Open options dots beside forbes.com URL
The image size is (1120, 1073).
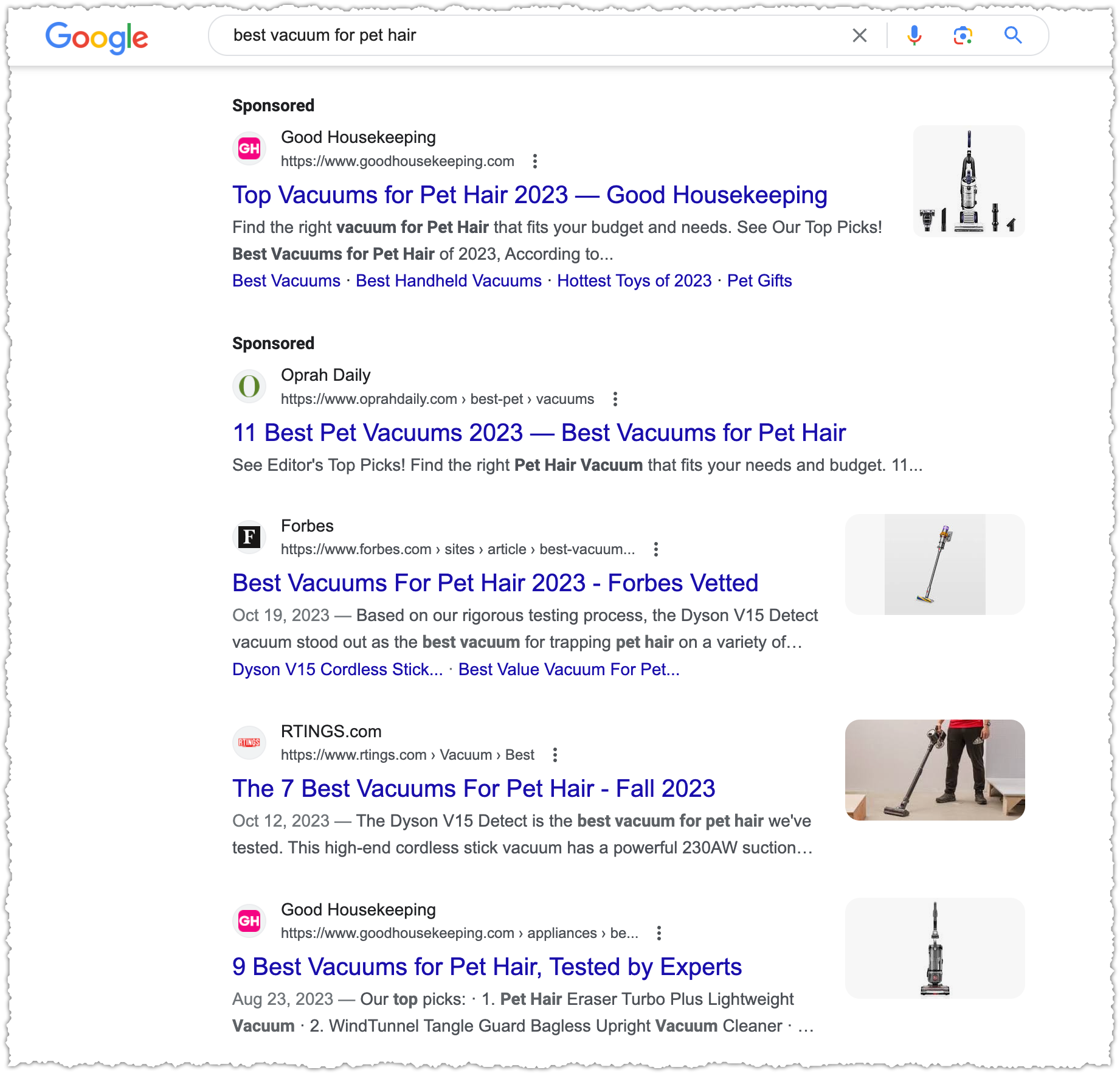click(655, 549)
